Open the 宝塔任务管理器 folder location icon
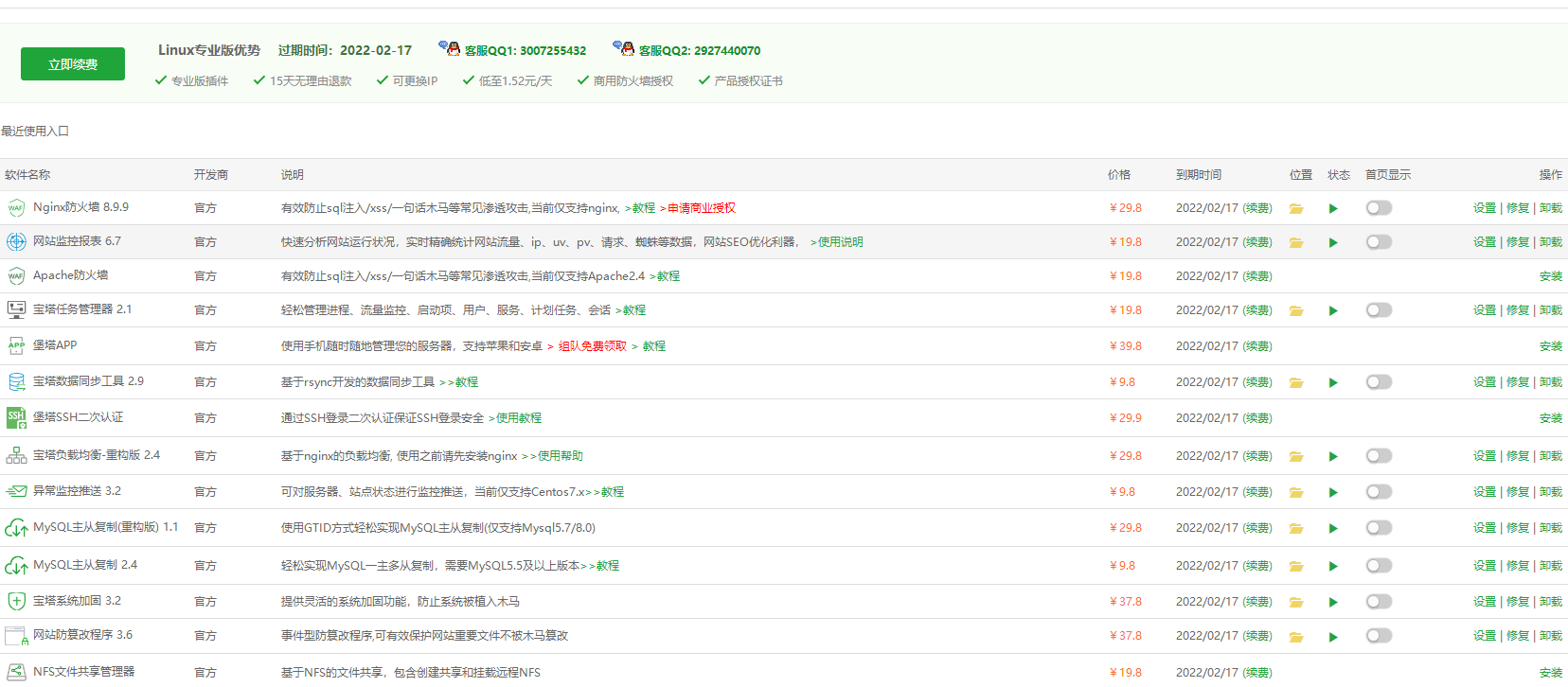1568x687 pixels. pyautogui.click(x=1296, y=310)
